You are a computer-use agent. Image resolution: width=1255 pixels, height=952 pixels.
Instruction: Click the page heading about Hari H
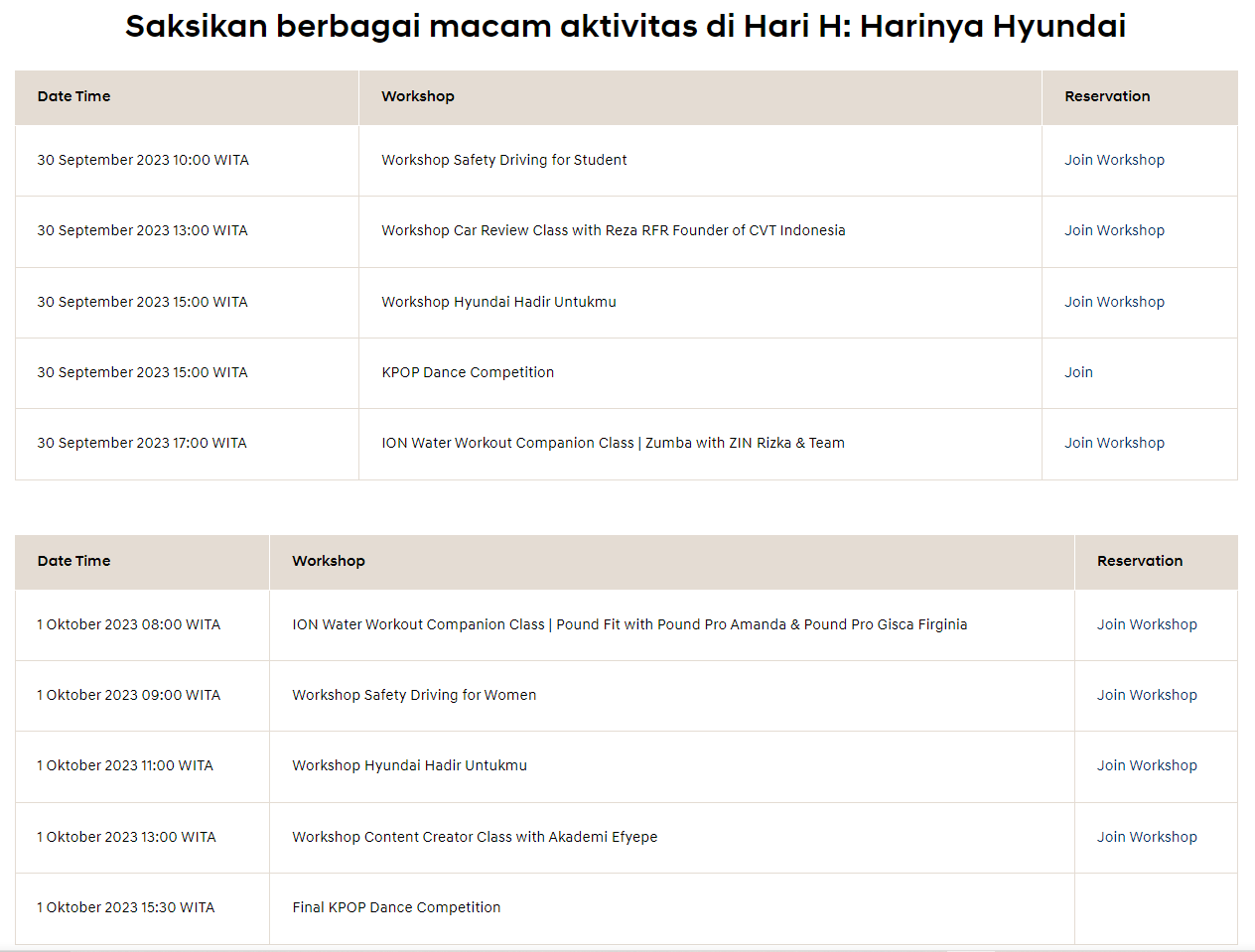626,26
